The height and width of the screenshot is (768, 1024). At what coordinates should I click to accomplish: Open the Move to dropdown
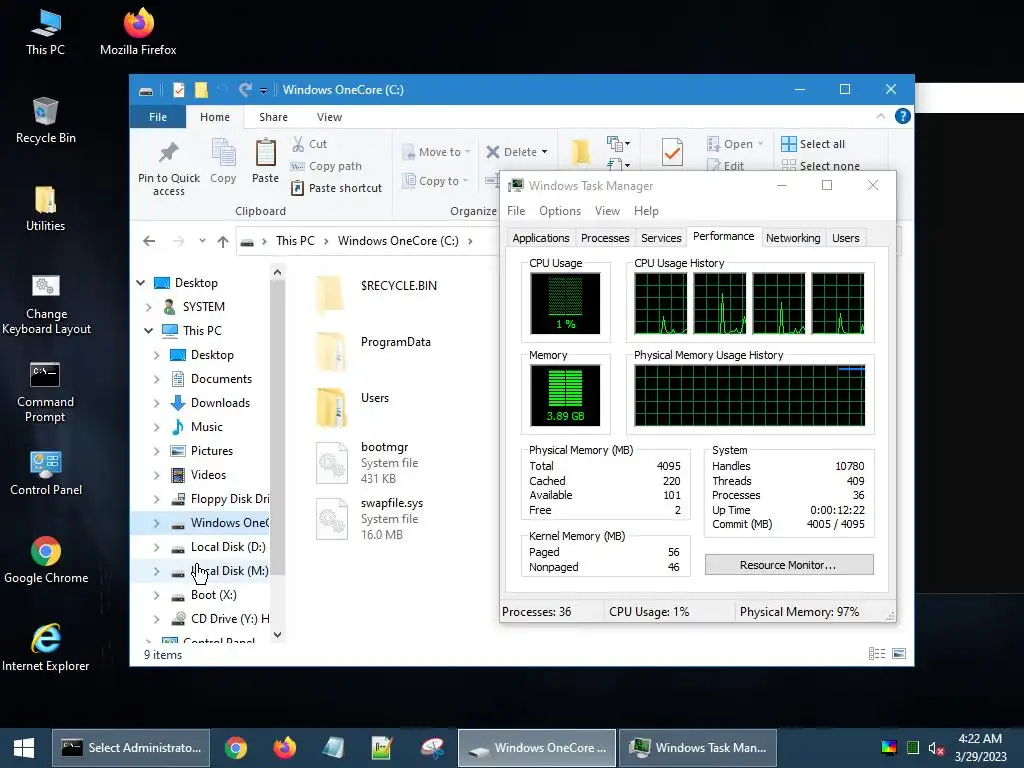tap(436, 152)
